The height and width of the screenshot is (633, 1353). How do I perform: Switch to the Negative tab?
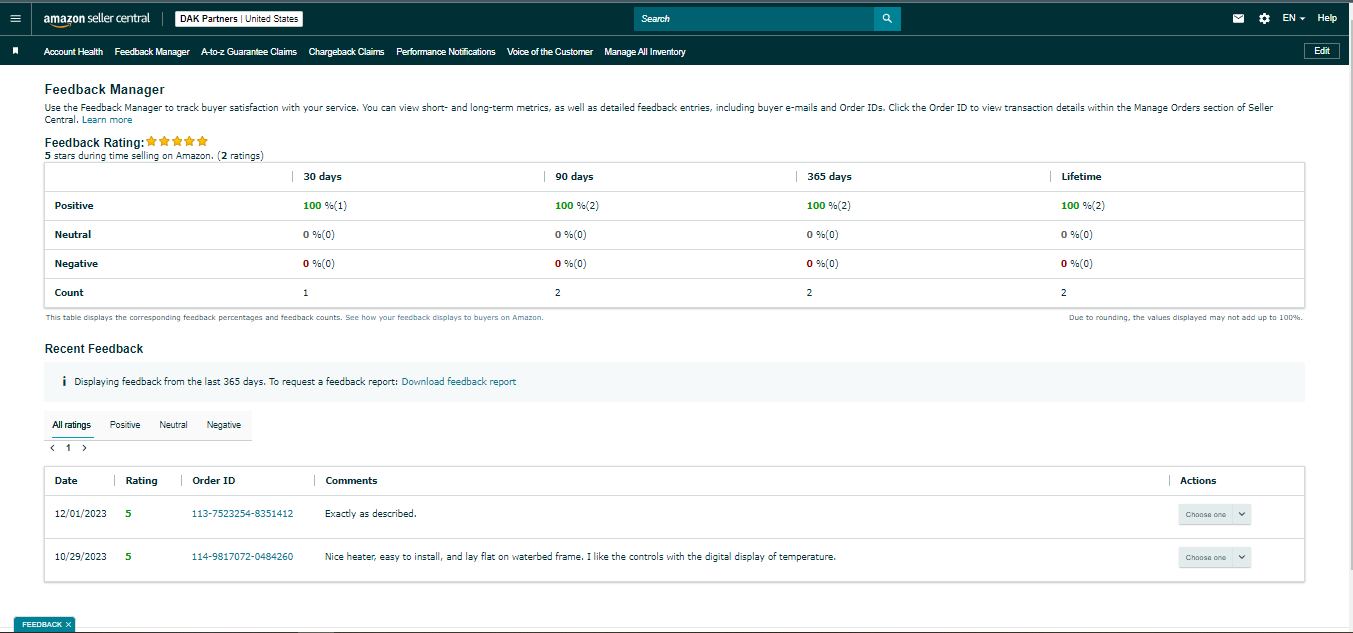click(x=224, y=425)
